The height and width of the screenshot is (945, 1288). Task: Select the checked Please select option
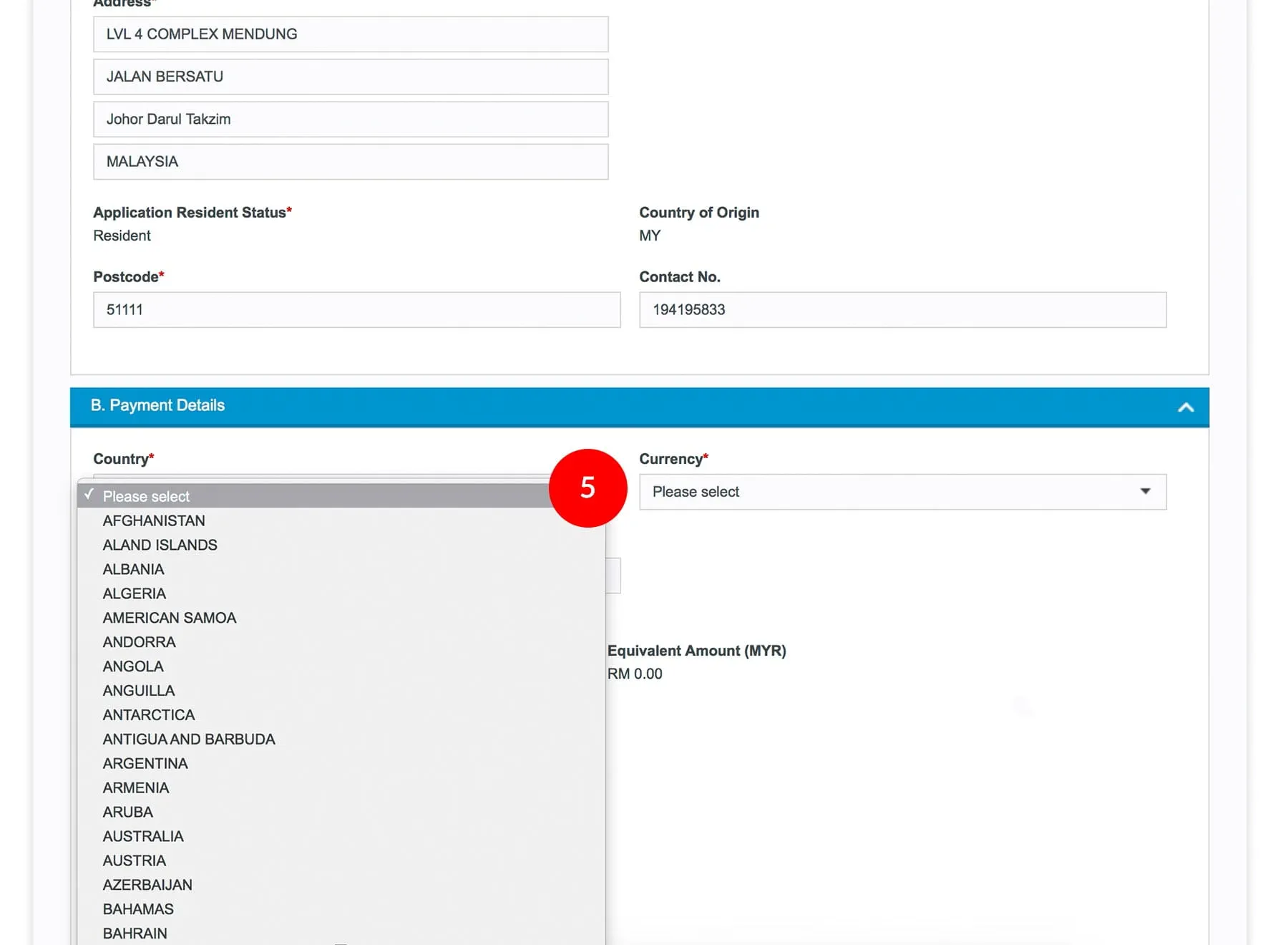(146, 496)
